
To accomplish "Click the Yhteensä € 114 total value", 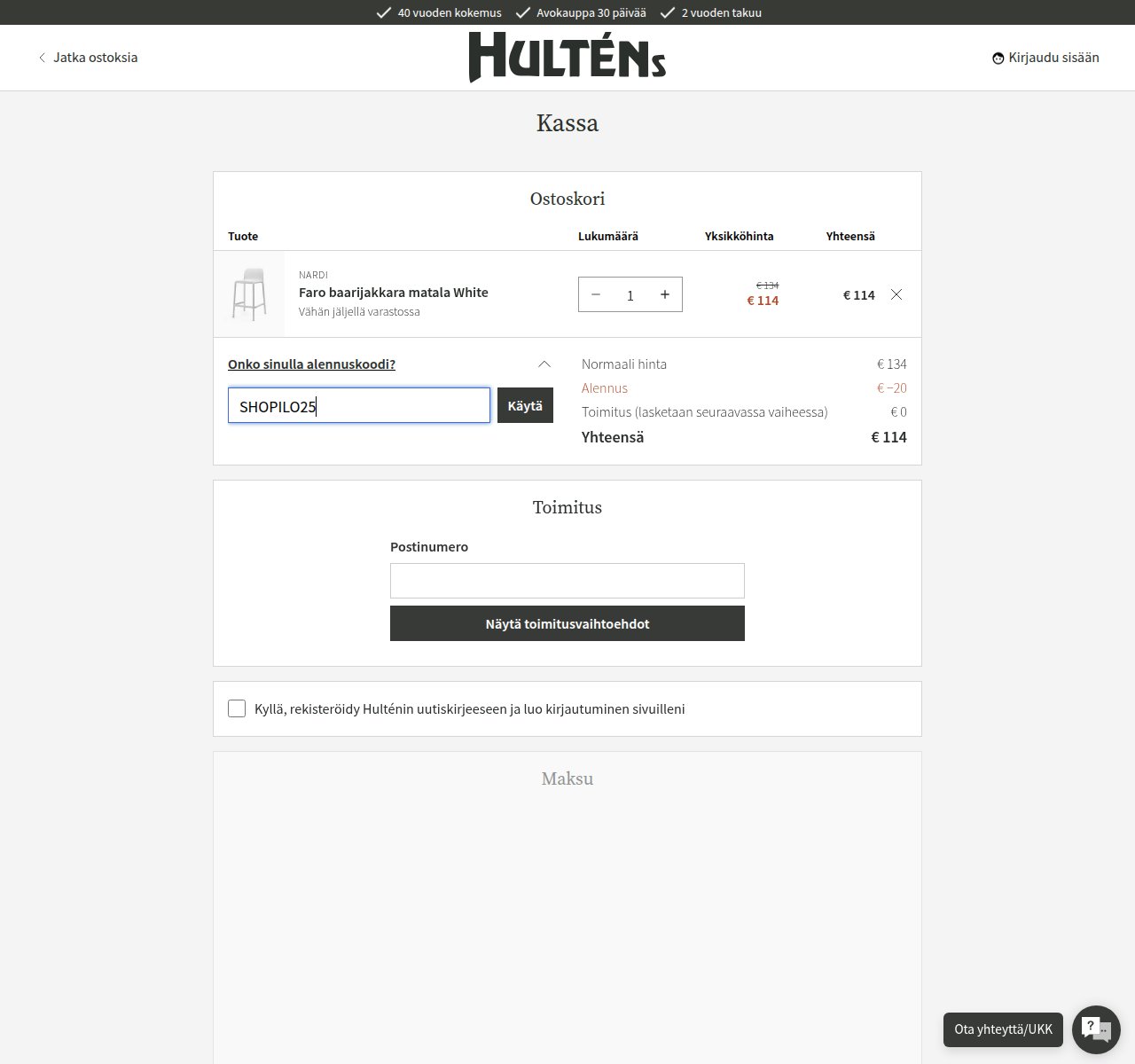I will [x=889, y=437].
